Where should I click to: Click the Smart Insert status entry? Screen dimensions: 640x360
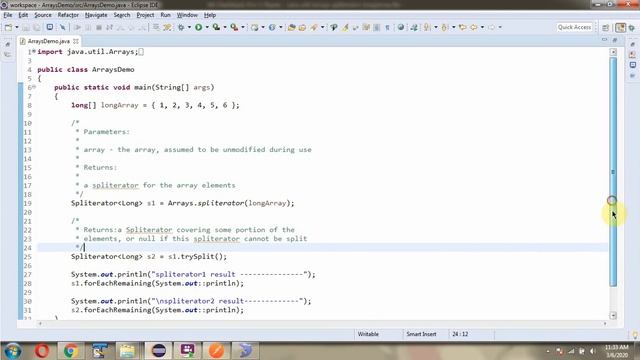coord(421,334)
